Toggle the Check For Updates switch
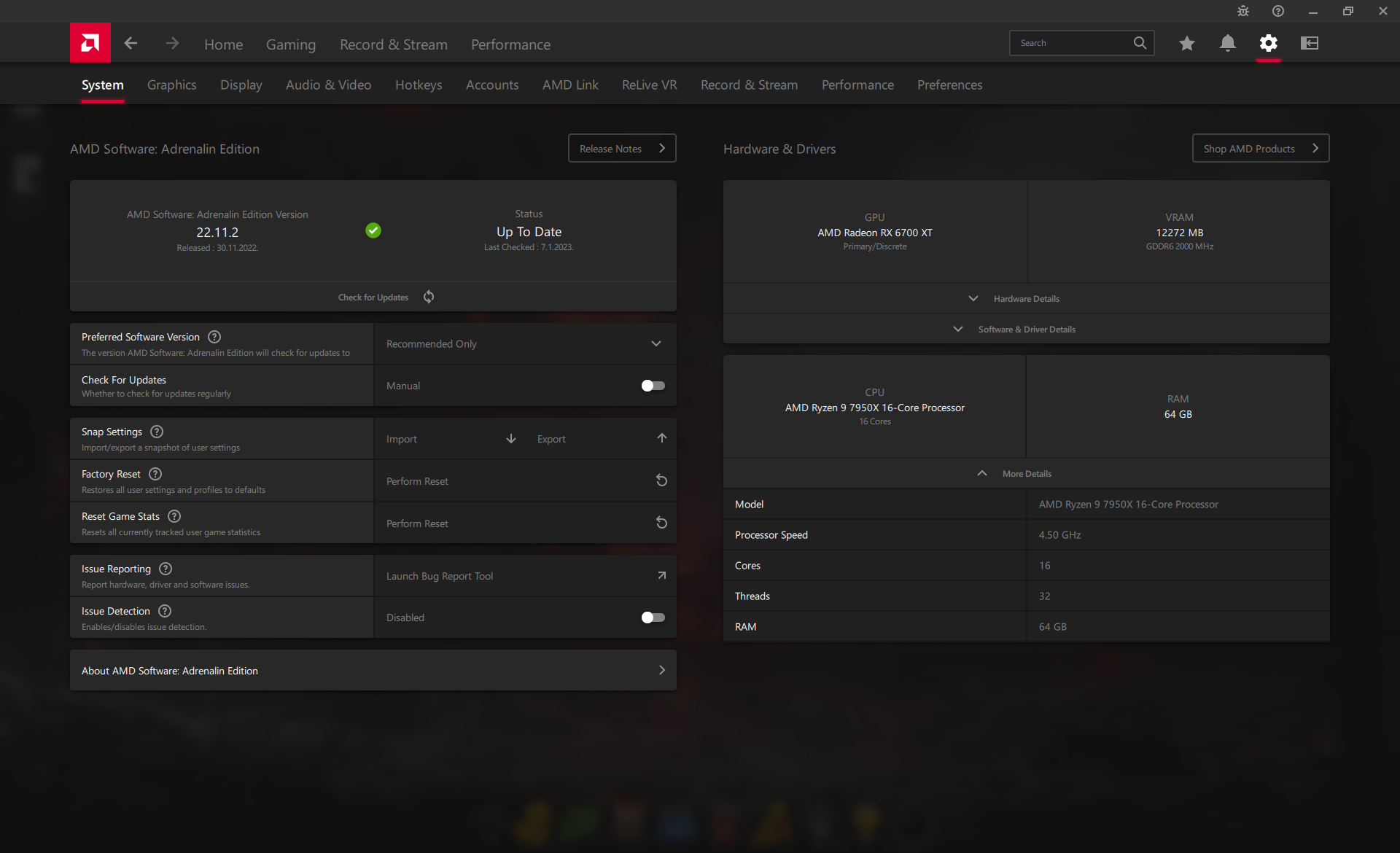Viewport: 1400px width, 853px height. click(x=653, y=386)
